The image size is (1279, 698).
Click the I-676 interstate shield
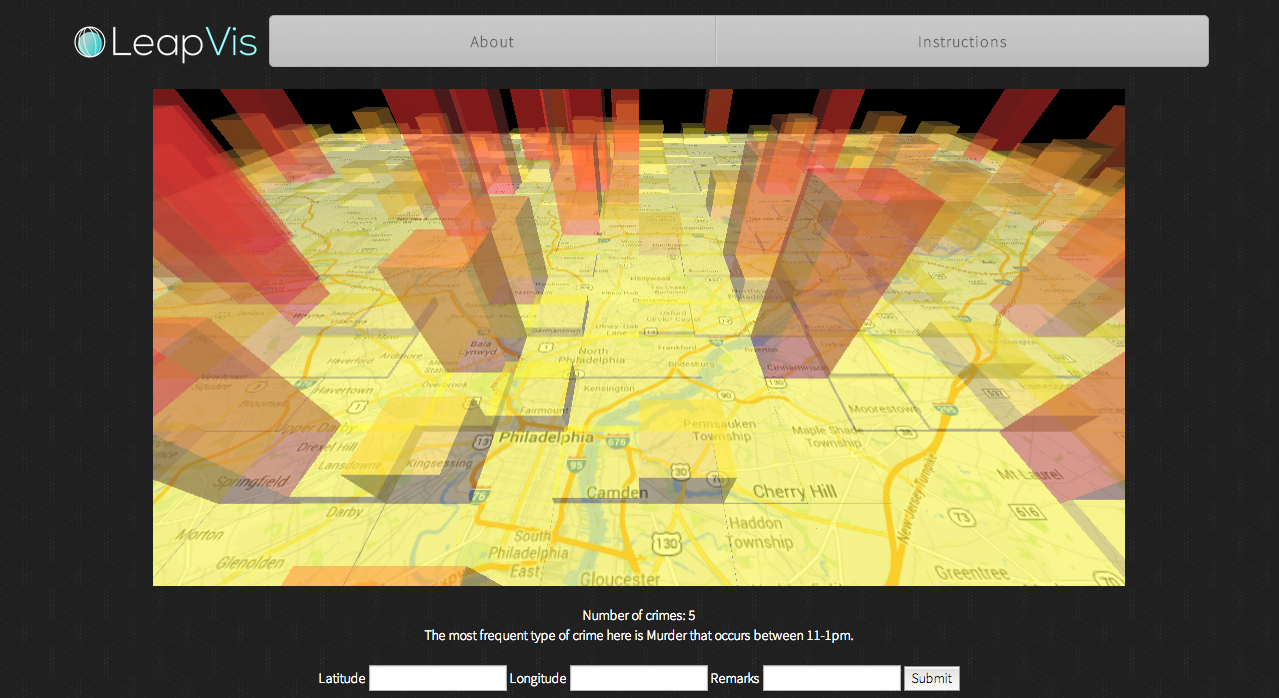(x=616, y=443)
